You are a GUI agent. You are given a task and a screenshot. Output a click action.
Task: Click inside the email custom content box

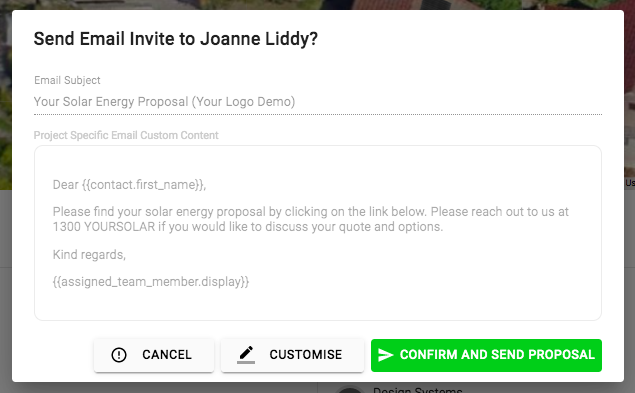pyautogui.click(x=318, y=233)
